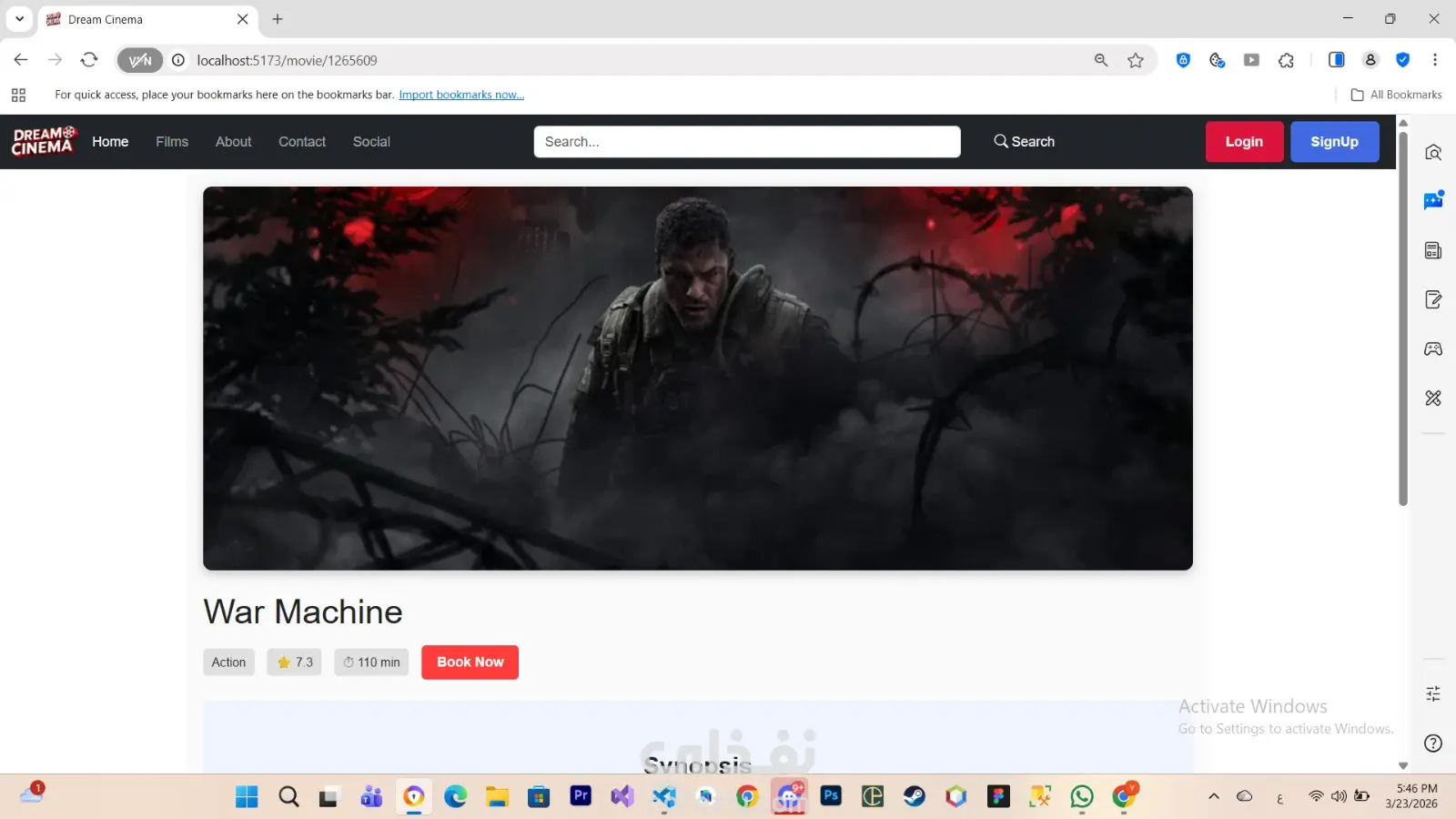The width and height of the screenshot is (1456, 819).
Task: Open Windows taskbar Search
Action: (x=288, y=797)
